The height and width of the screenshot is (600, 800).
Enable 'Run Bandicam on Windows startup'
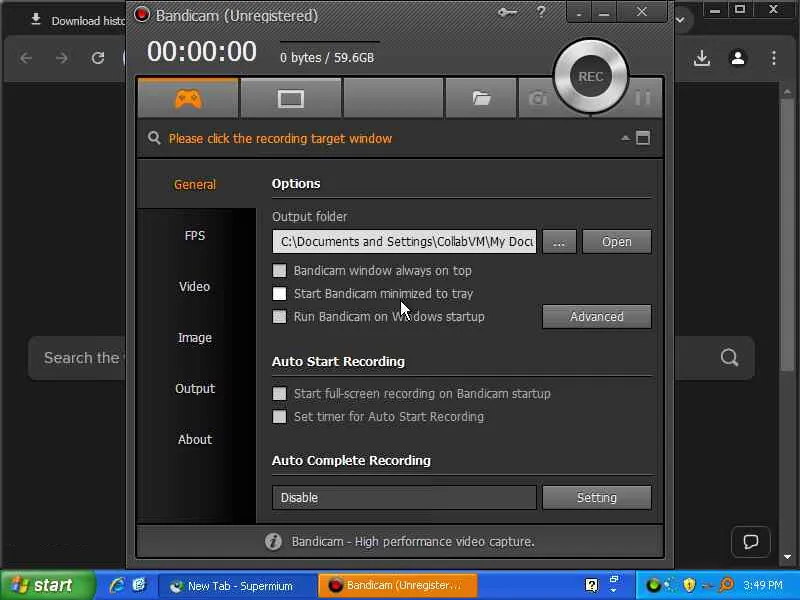(279, 316)
